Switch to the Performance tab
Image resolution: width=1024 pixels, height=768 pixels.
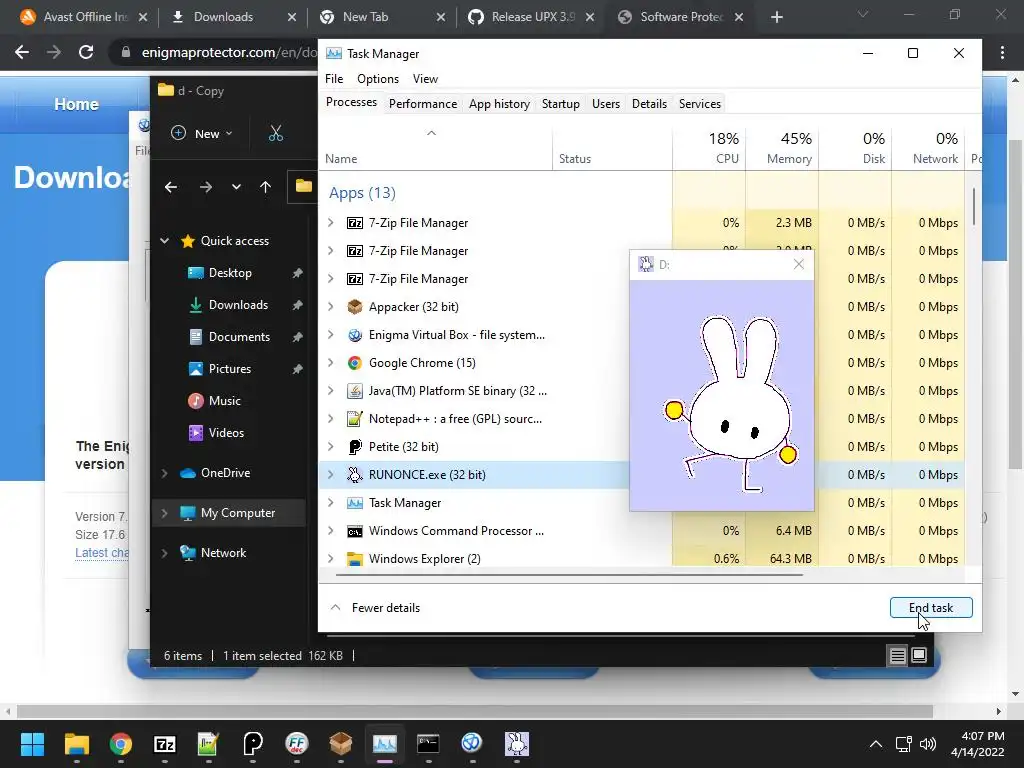(x=423, y=104)
